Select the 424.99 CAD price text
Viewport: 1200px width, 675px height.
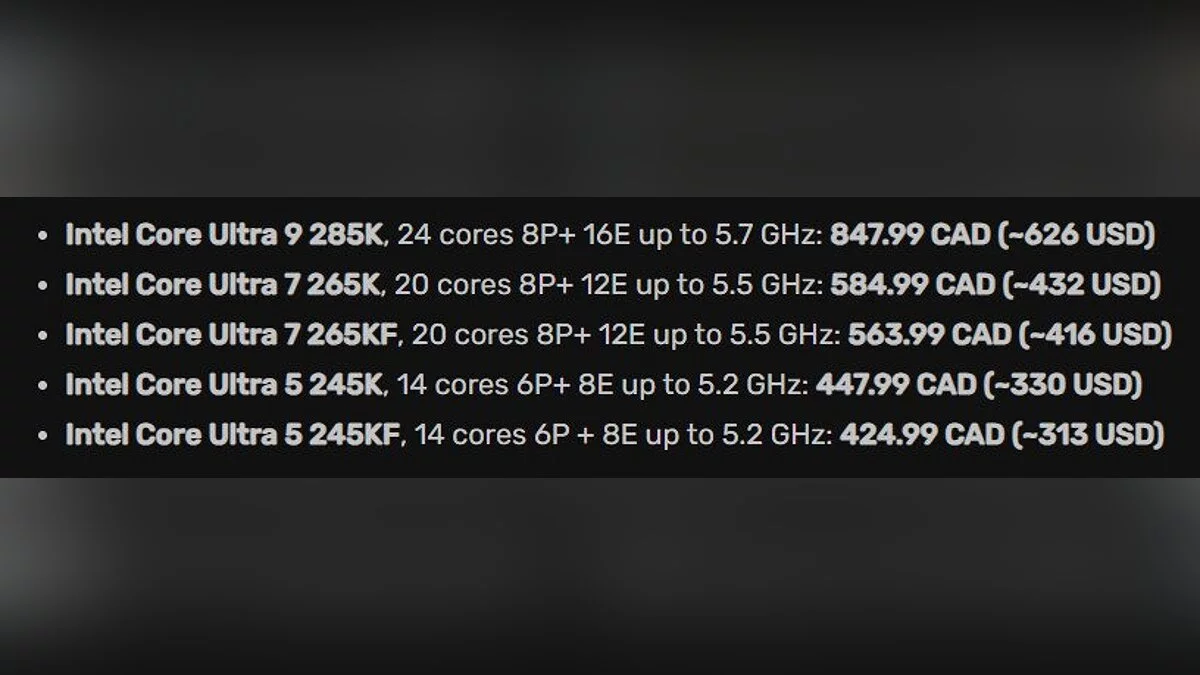(x=920, y=435)
